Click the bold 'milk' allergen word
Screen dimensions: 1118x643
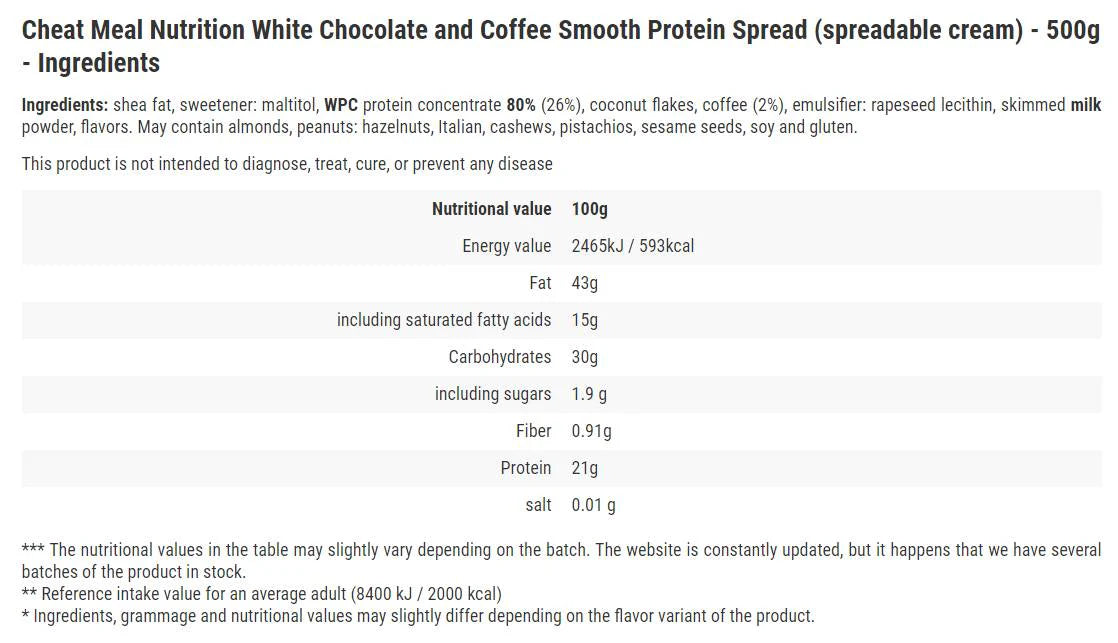click(1086, 105)
